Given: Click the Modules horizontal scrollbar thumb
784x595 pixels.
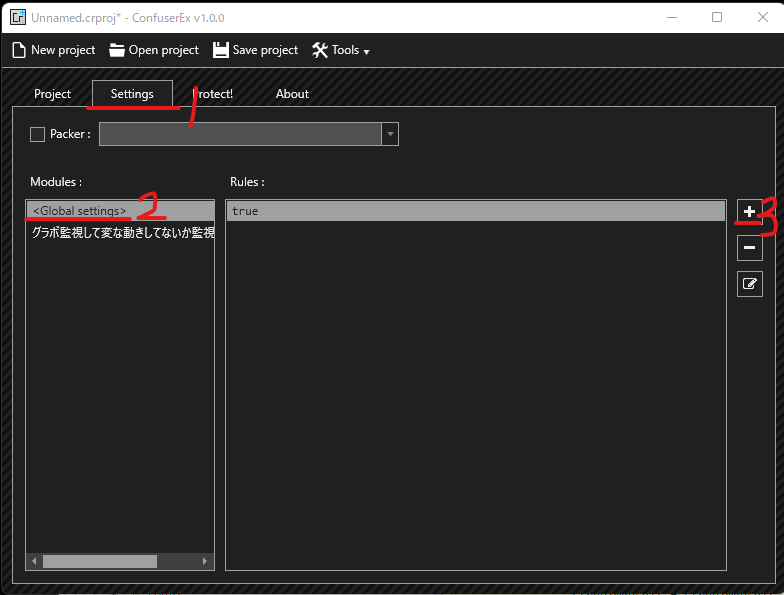Looking at the screenshot, I should [x=100, y=561].
